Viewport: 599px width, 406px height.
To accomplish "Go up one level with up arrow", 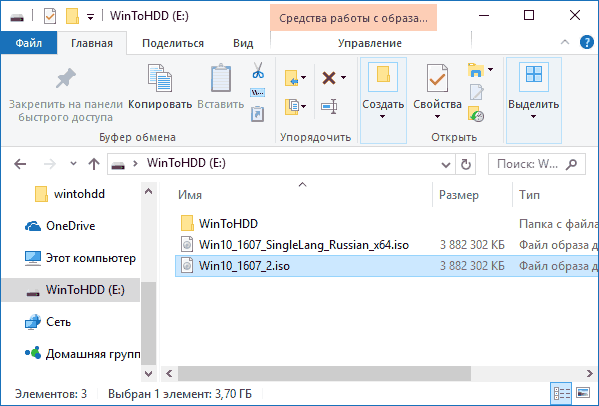I will coord(94,164).
